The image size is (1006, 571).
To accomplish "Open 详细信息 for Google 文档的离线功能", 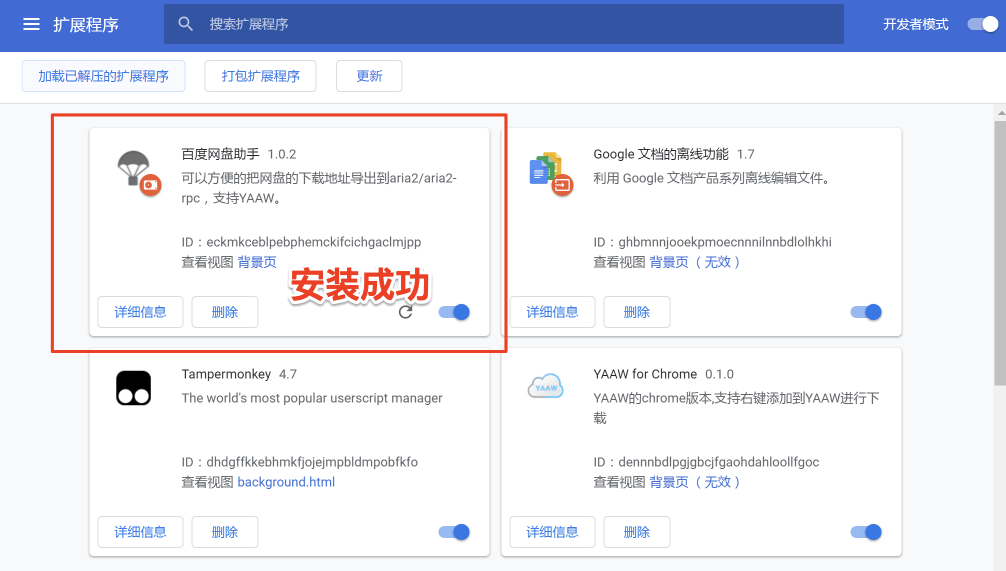I will click(x=552, y=312).
